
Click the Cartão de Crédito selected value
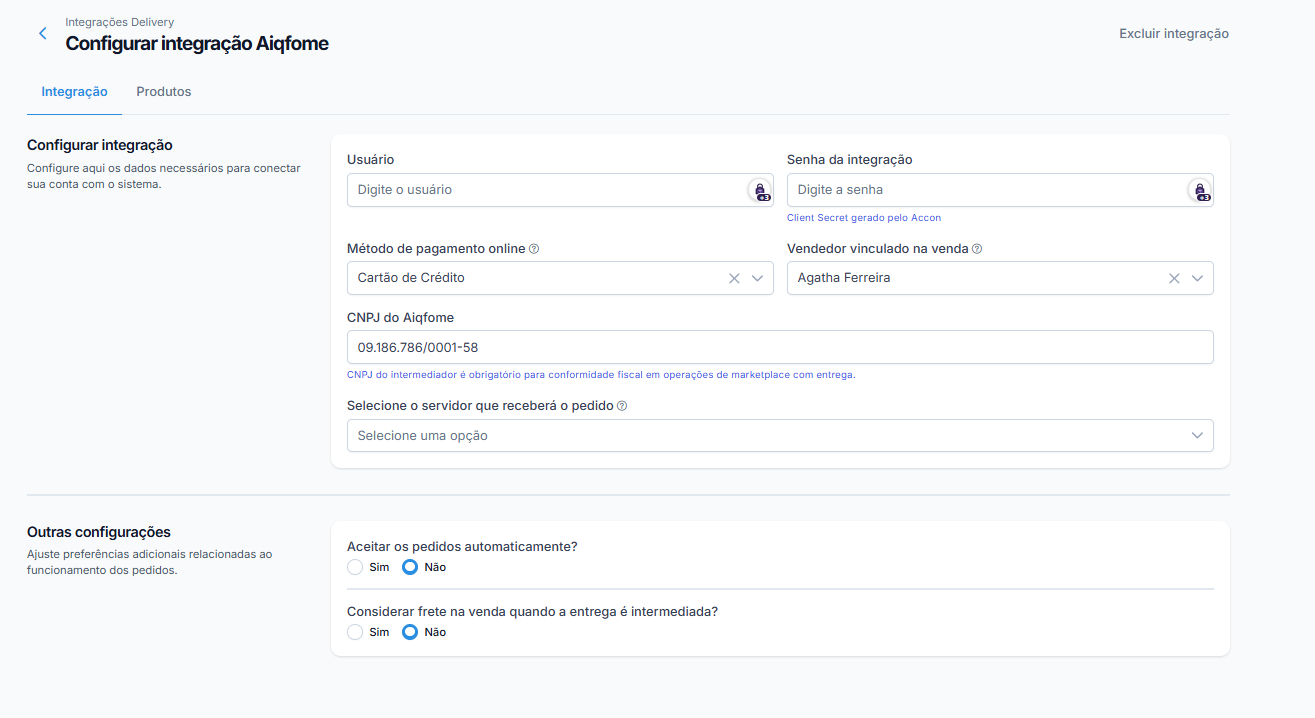(411, 278)
